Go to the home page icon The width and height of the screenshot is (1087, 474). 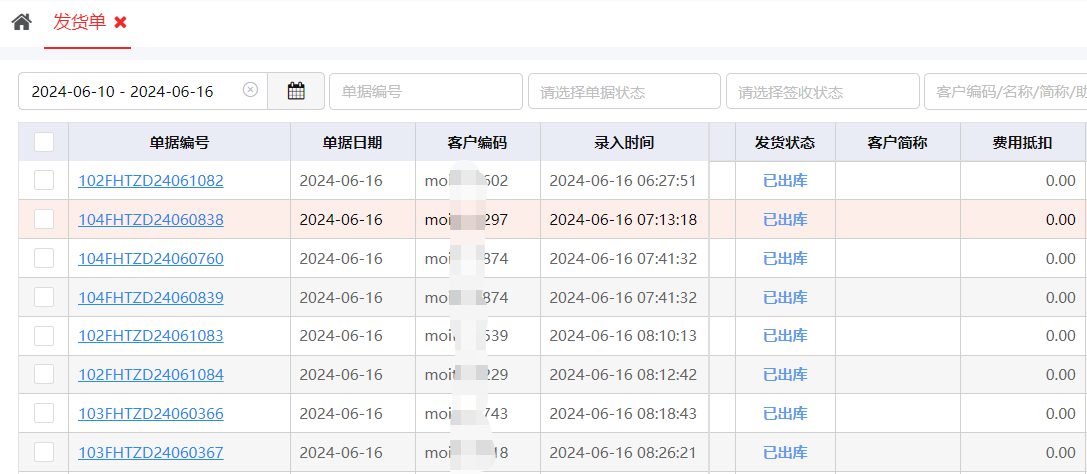pos(21,22)
